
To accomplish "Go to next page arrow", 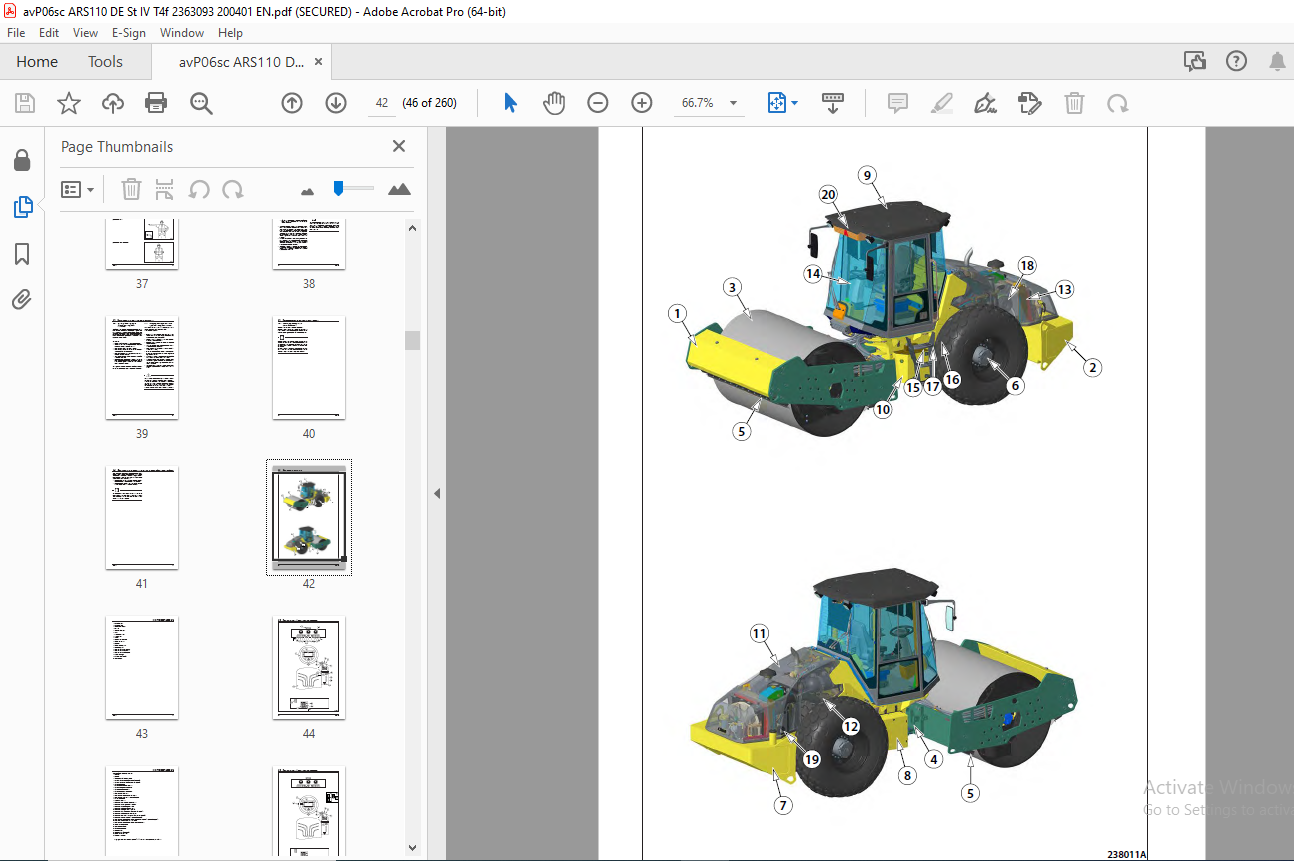I will pyautogui.click(x=336, y=103).
